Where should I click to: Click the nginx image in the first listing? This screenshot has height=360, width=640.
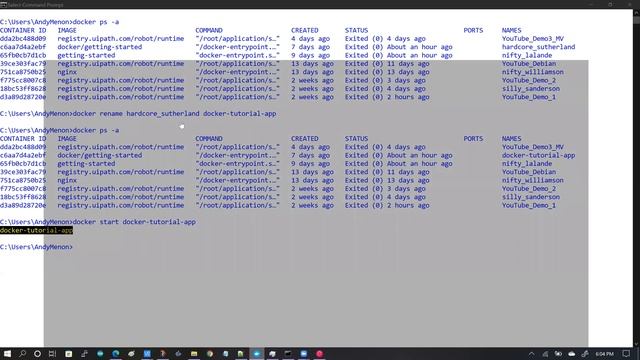point(67,72)
